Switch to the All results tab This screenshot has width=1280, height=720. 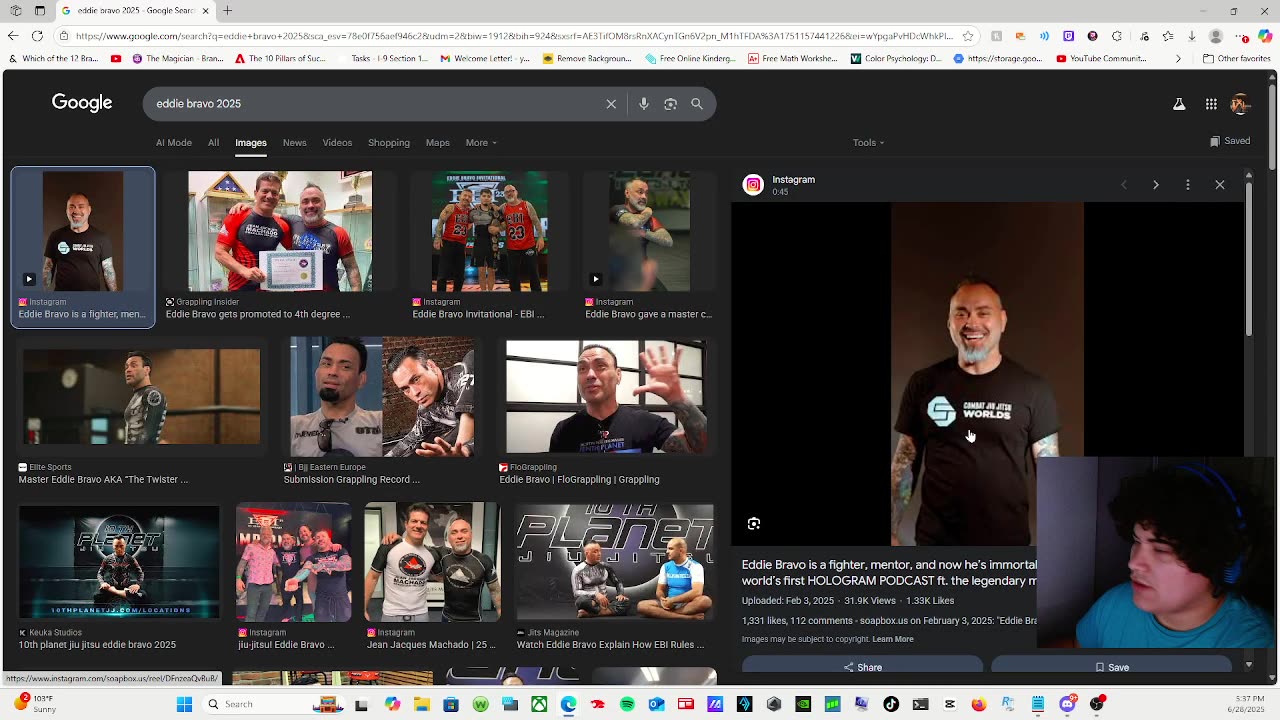(x=213, y=143)
